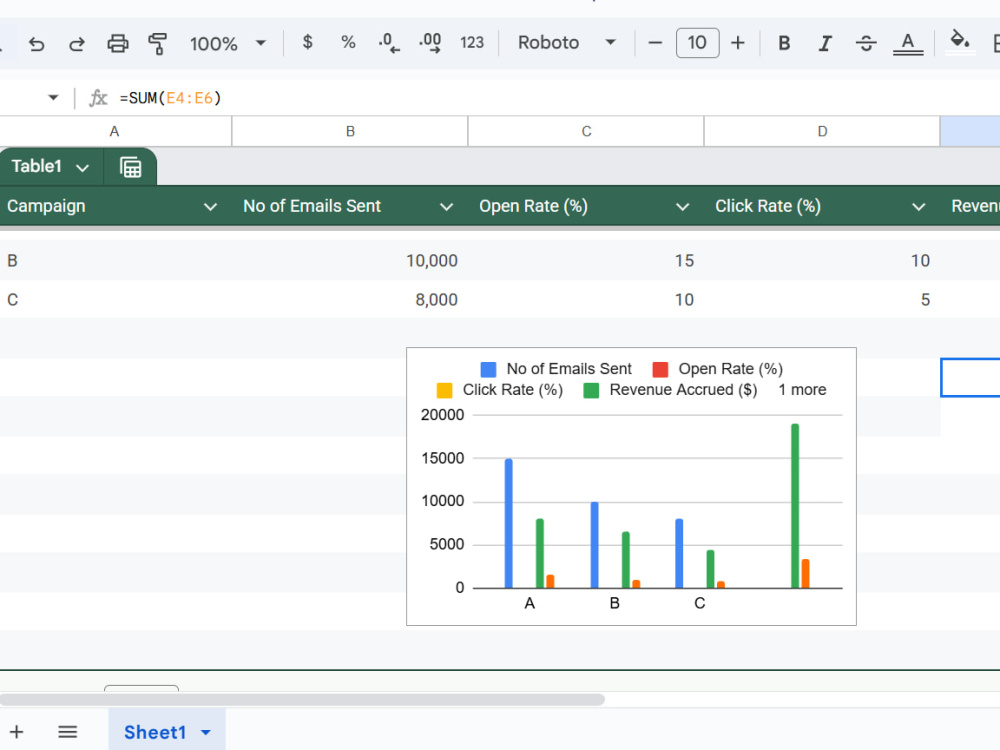Open the Campaign column filter dropdown
Viewport: 1000px width, 750px height.
[x=210, y=207]
